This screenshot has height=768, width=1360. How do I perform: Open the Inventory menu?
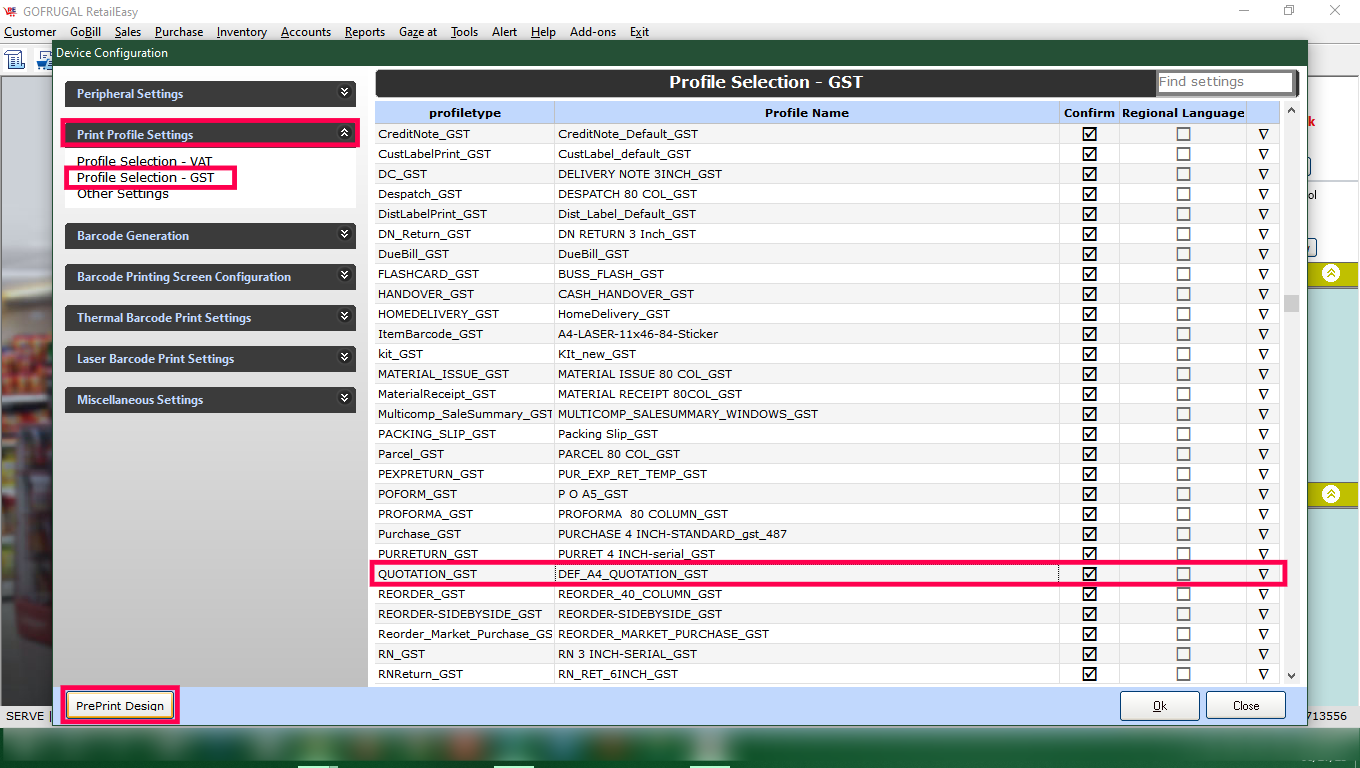tap(242, 32)
